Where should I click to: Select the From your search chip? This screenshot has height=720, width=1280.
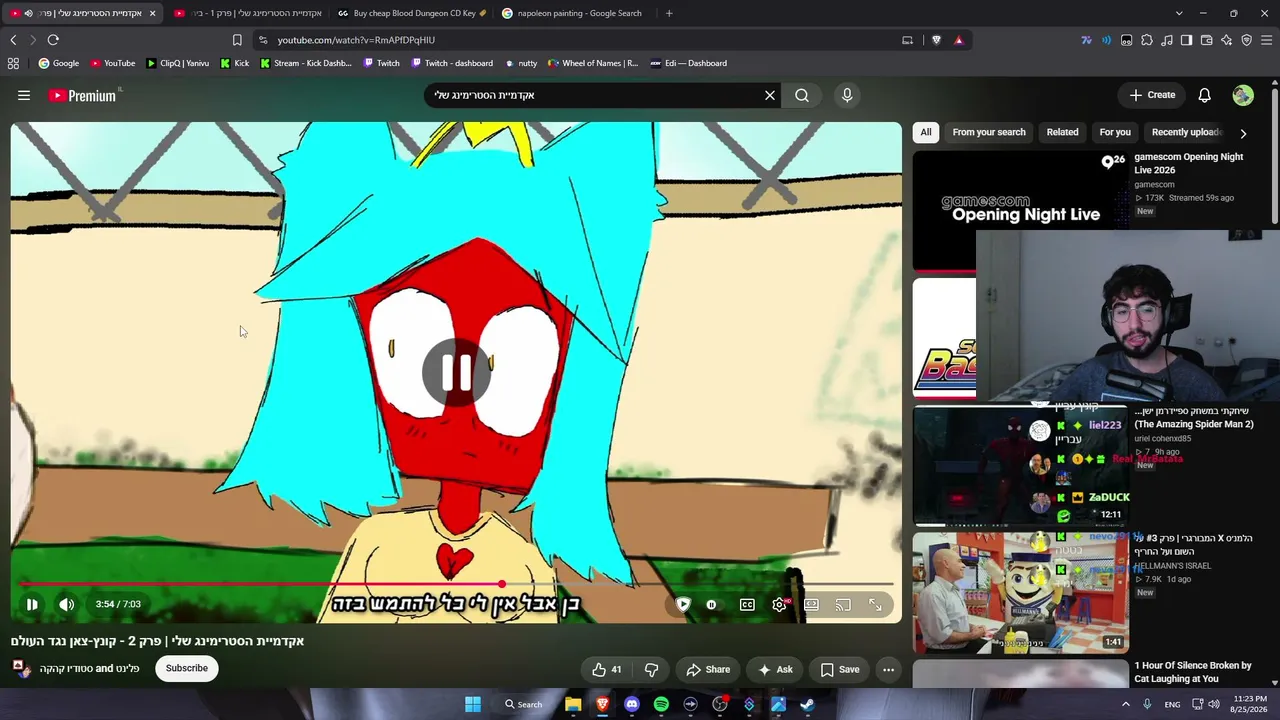click(989, 132)
